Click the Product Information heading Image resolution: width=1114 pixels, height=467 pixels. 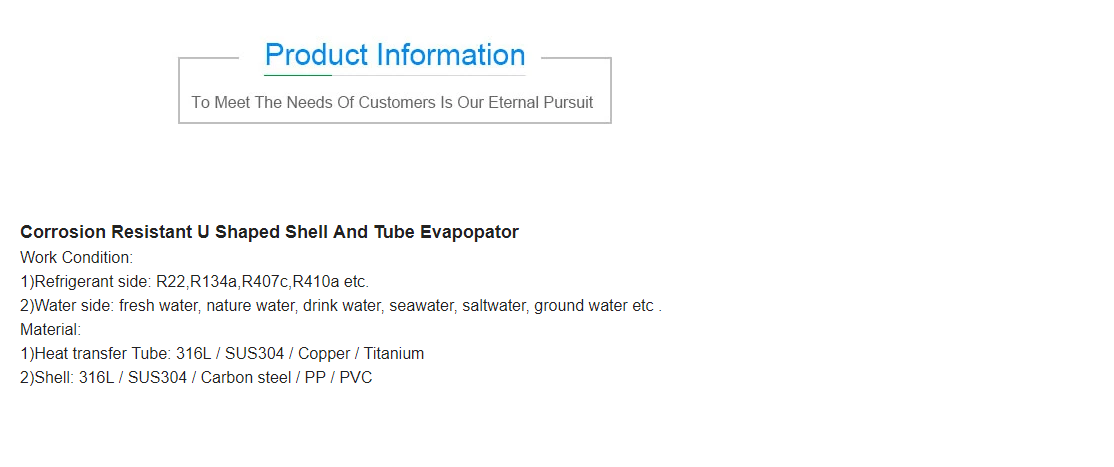click(x=395, y=55)
